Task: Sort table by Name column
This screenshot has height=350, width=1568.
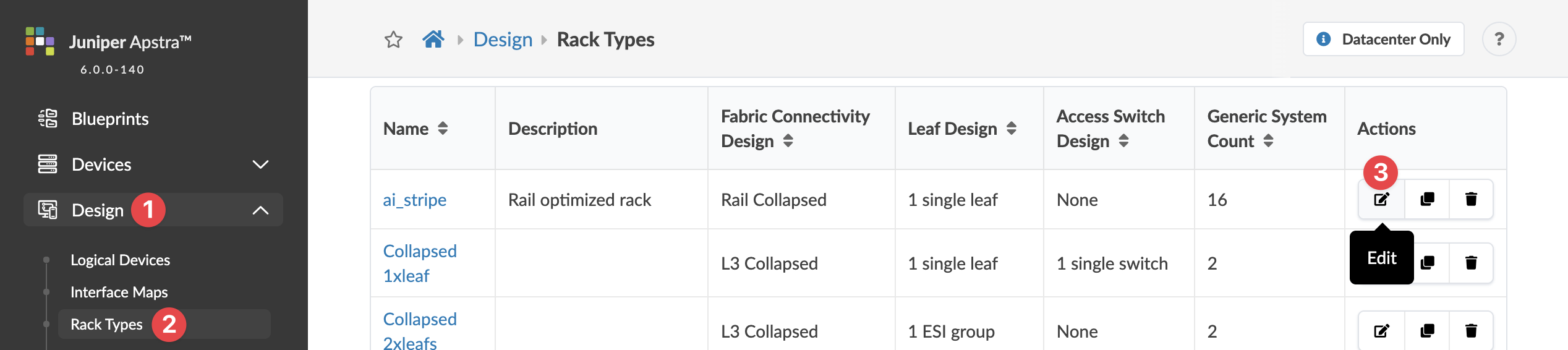Action: pos(443,129)
